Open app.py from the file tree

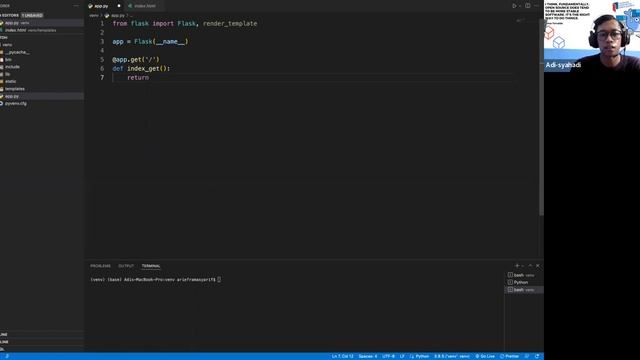point(42,96)
